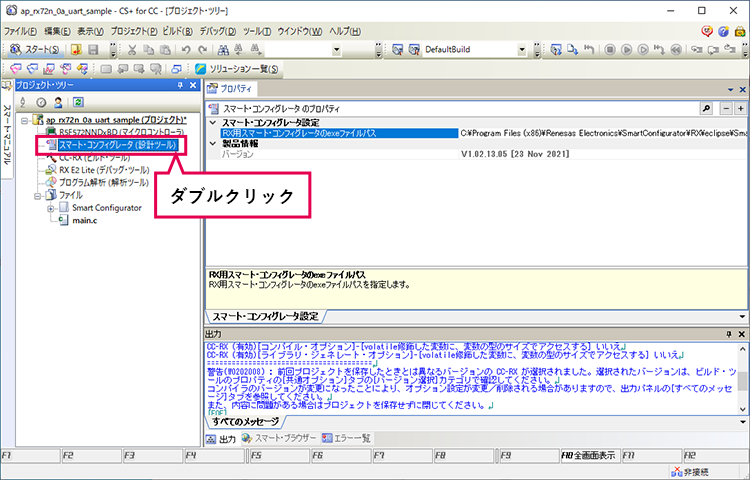Click the rebuild project icon
The image size is (750, 480).
pos(414,49)
